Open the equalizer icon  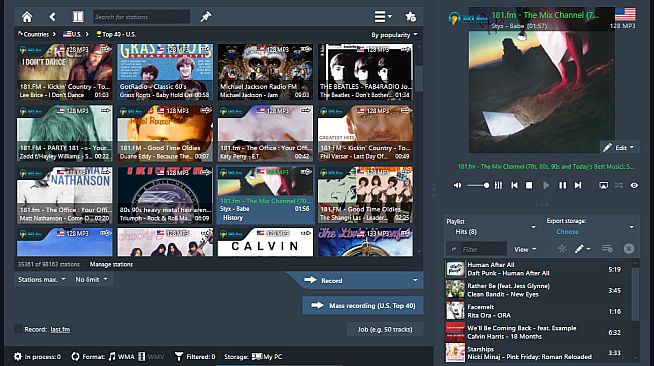[498, 185]
